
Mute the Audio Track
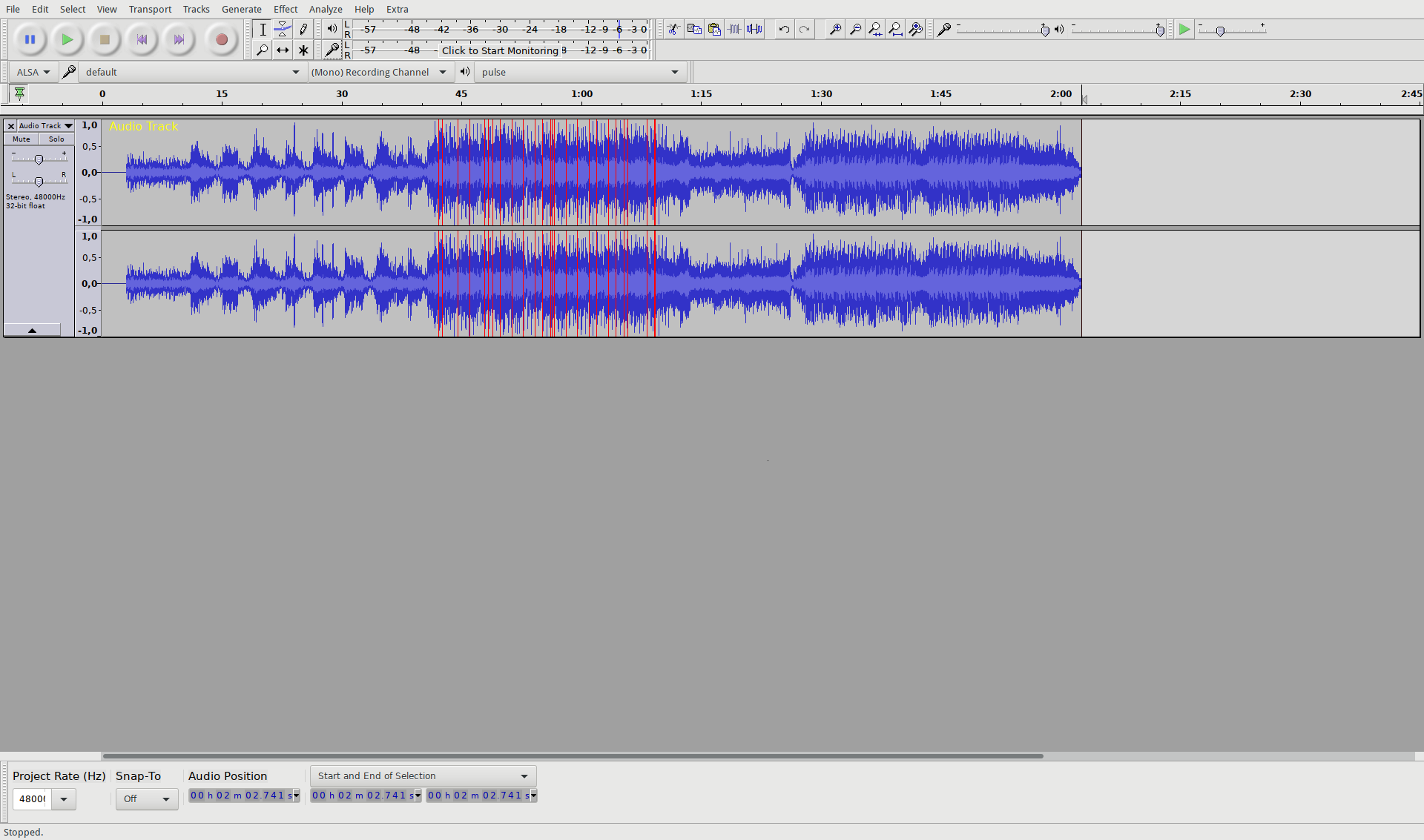click(x=22, y=139)
